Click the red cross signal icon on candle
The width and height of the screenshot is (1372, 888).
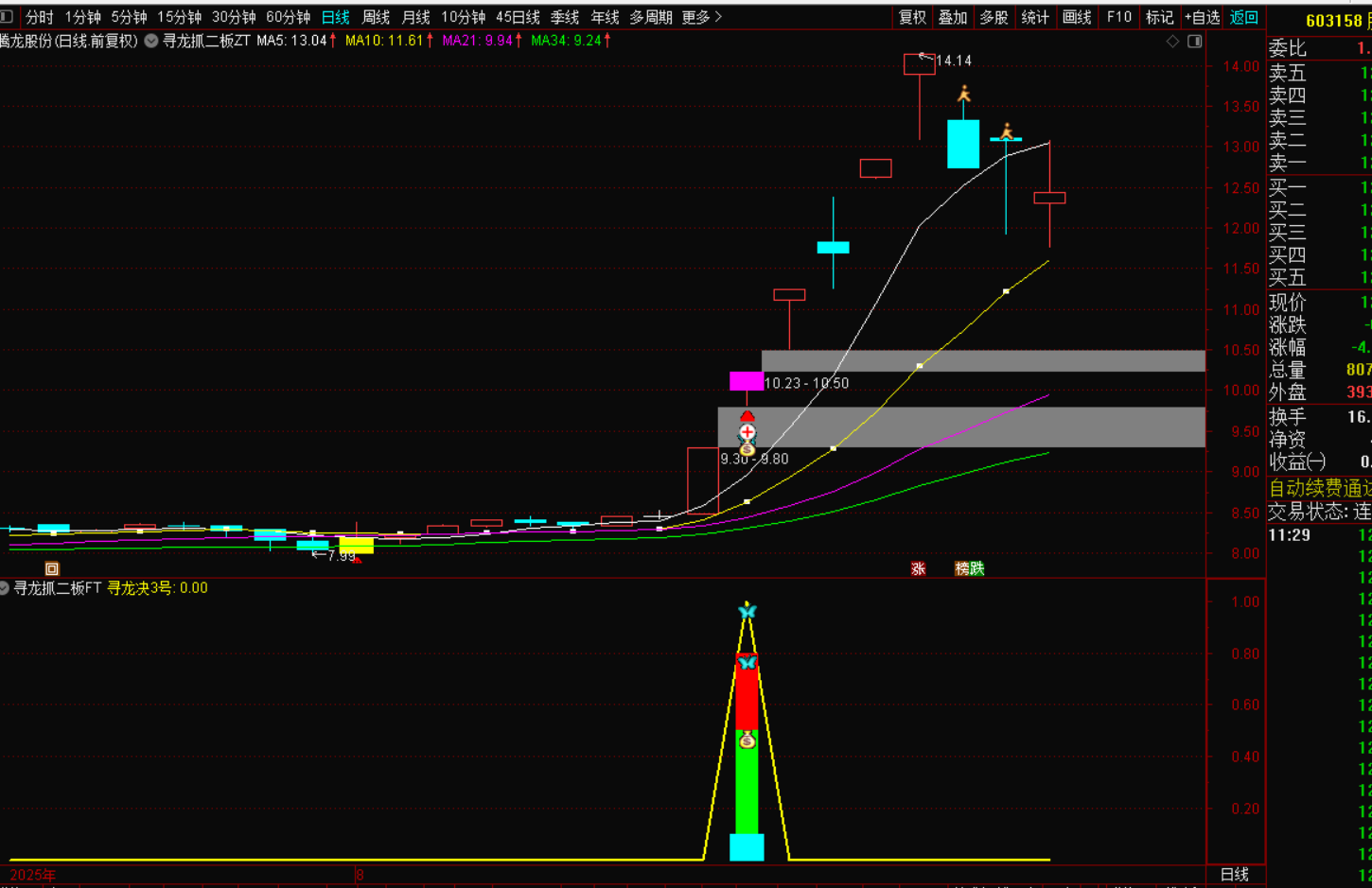(748, 432)
